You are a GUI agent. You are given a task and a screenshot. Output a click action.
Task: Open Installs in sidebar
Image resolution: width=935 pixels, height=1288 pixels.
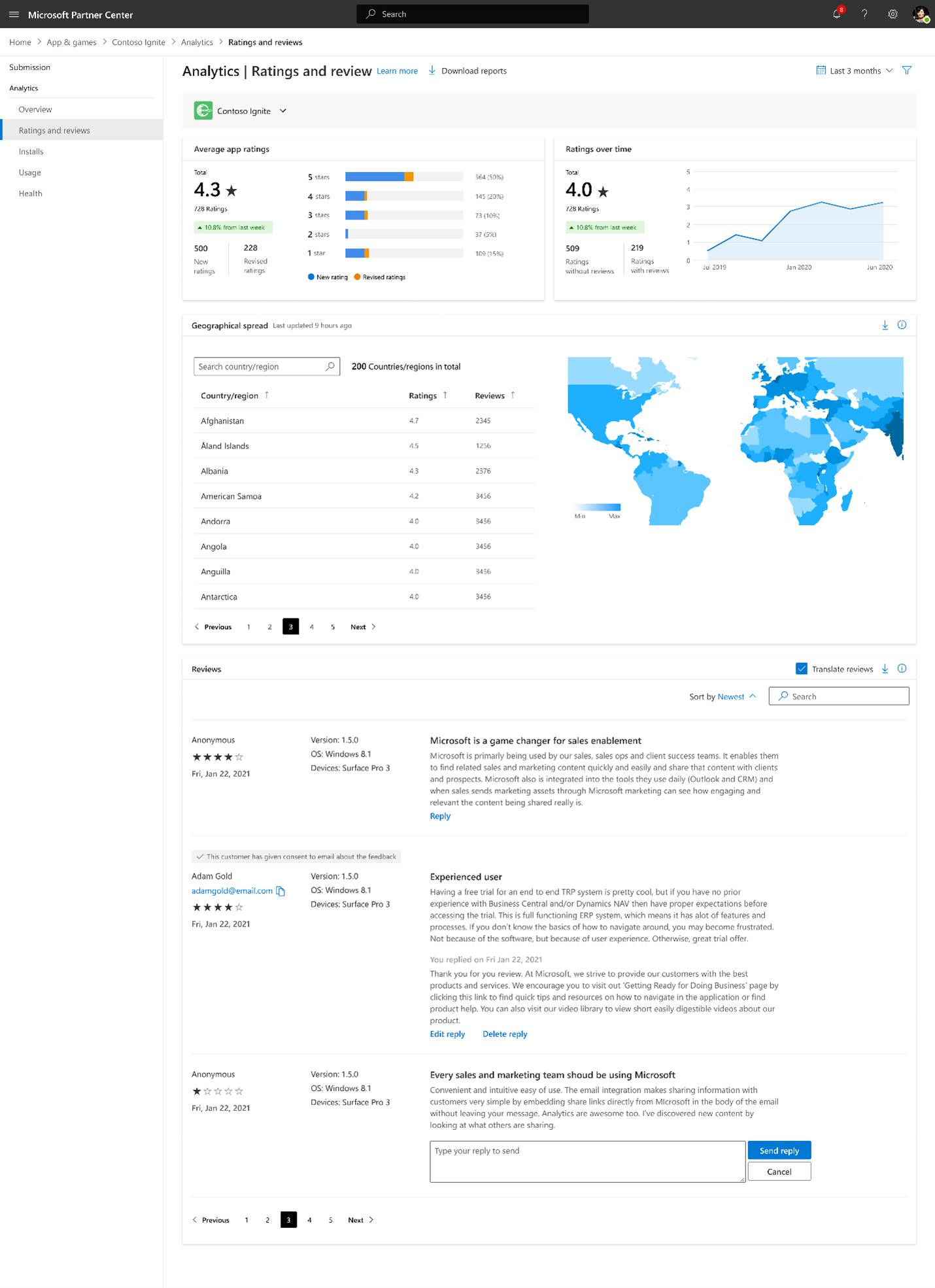coord(31,152)
